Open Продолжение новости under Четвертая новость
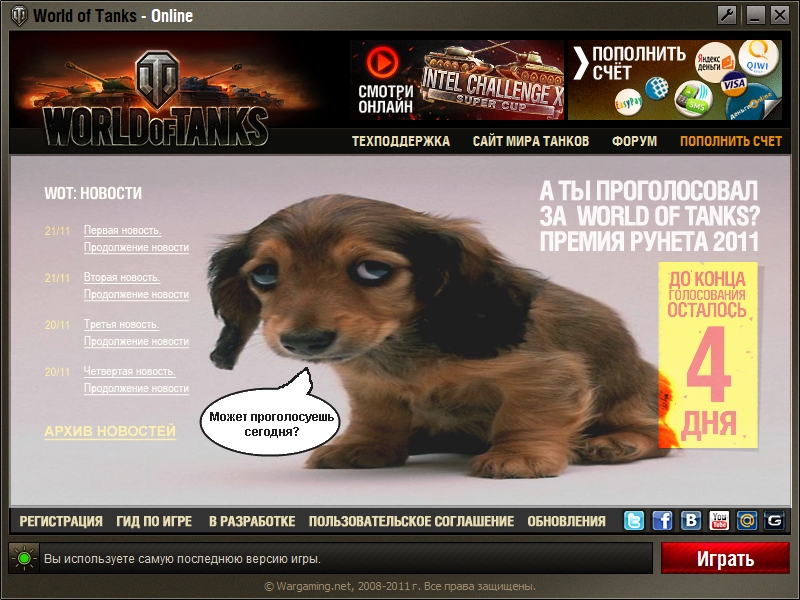The width and height of the screenshot is (800, 600). (136, 388)
